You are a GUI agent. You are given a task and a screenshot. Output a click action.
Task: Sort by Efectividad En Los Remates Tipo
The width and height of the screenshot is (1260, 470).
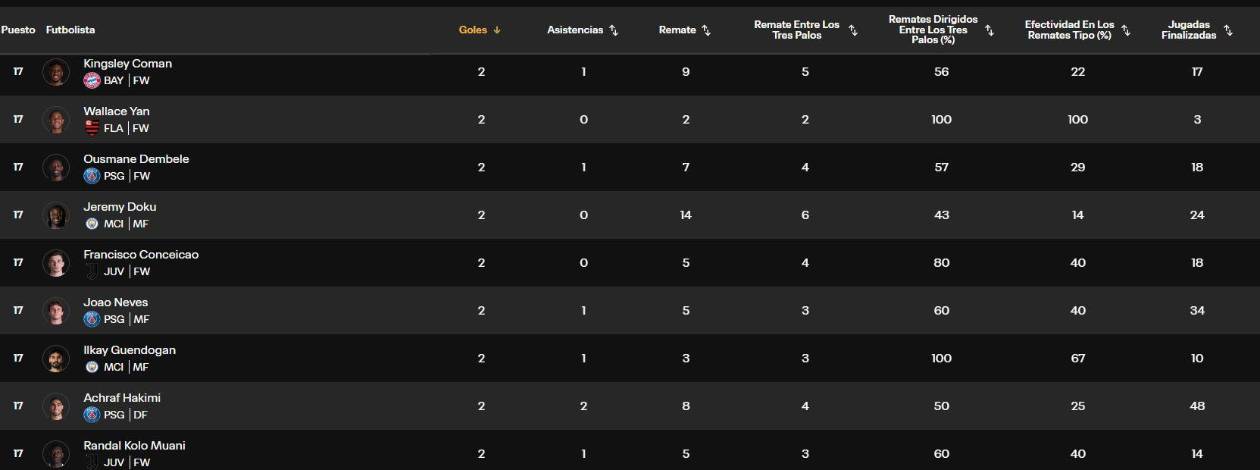click(1069, 30)
